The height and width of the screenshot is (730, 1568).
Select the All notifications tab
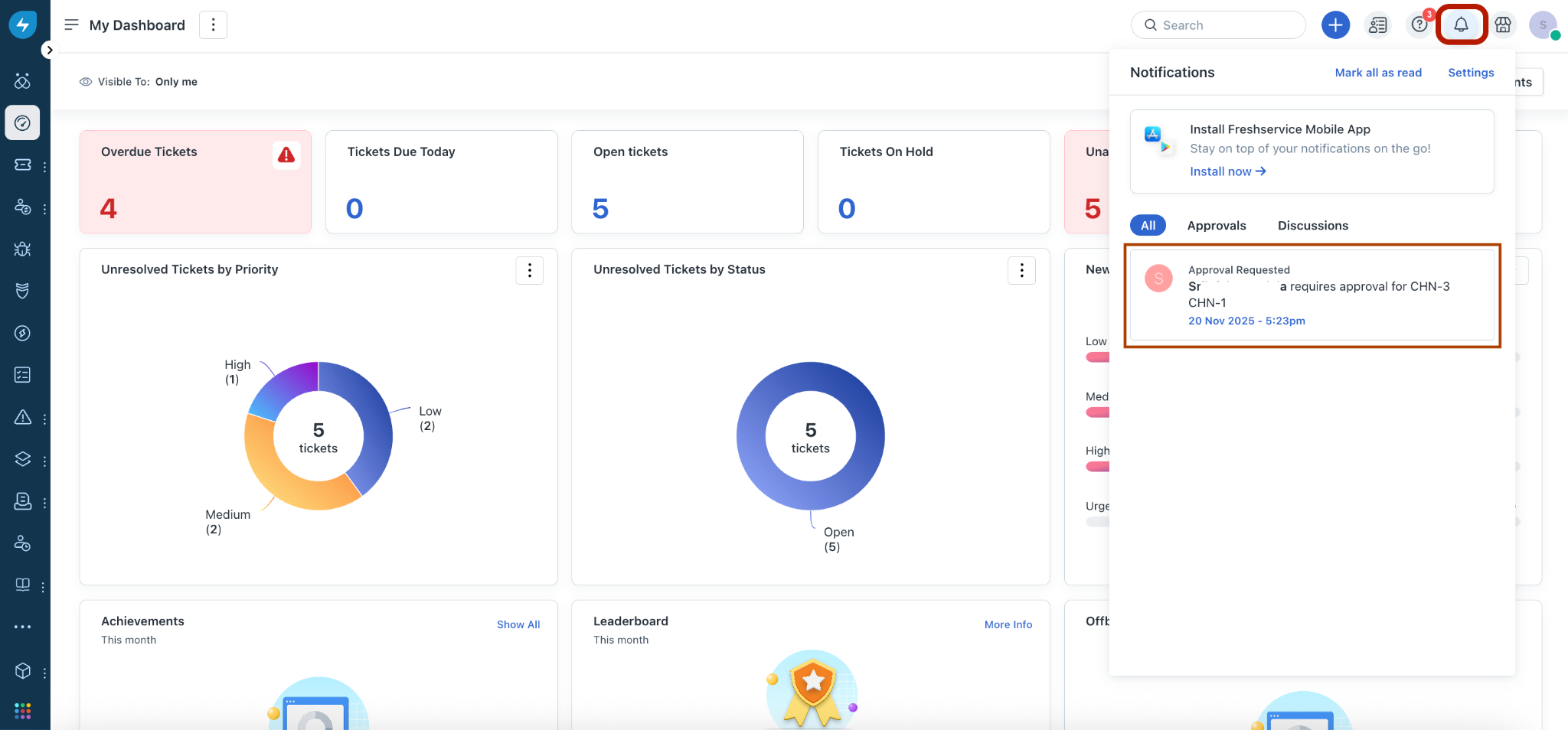pos(1148,225)
